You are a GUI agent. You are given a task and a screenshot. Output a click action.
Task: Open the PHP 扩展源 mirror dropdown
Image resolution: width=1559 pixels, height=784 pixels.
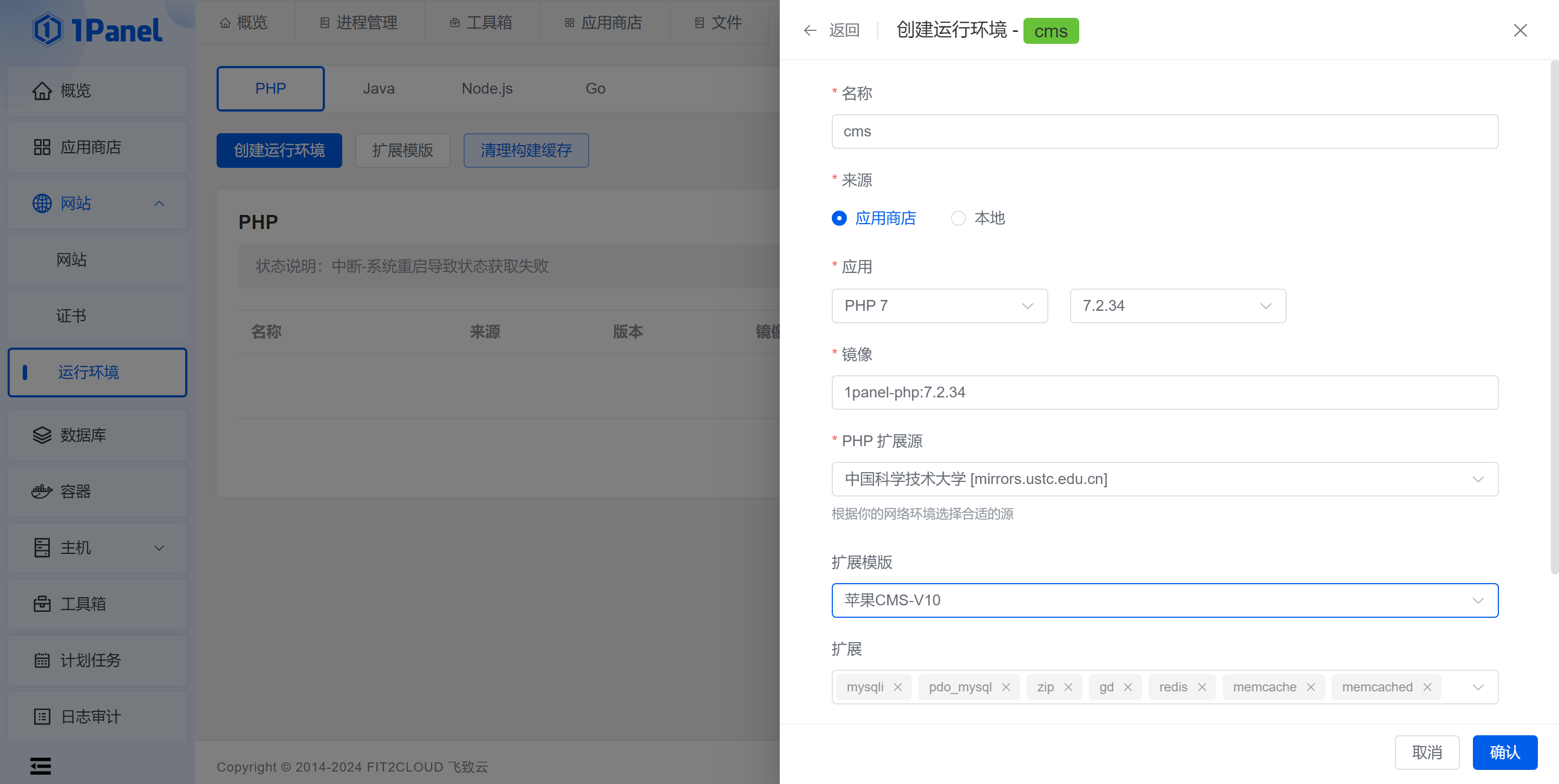(1164, 479)
